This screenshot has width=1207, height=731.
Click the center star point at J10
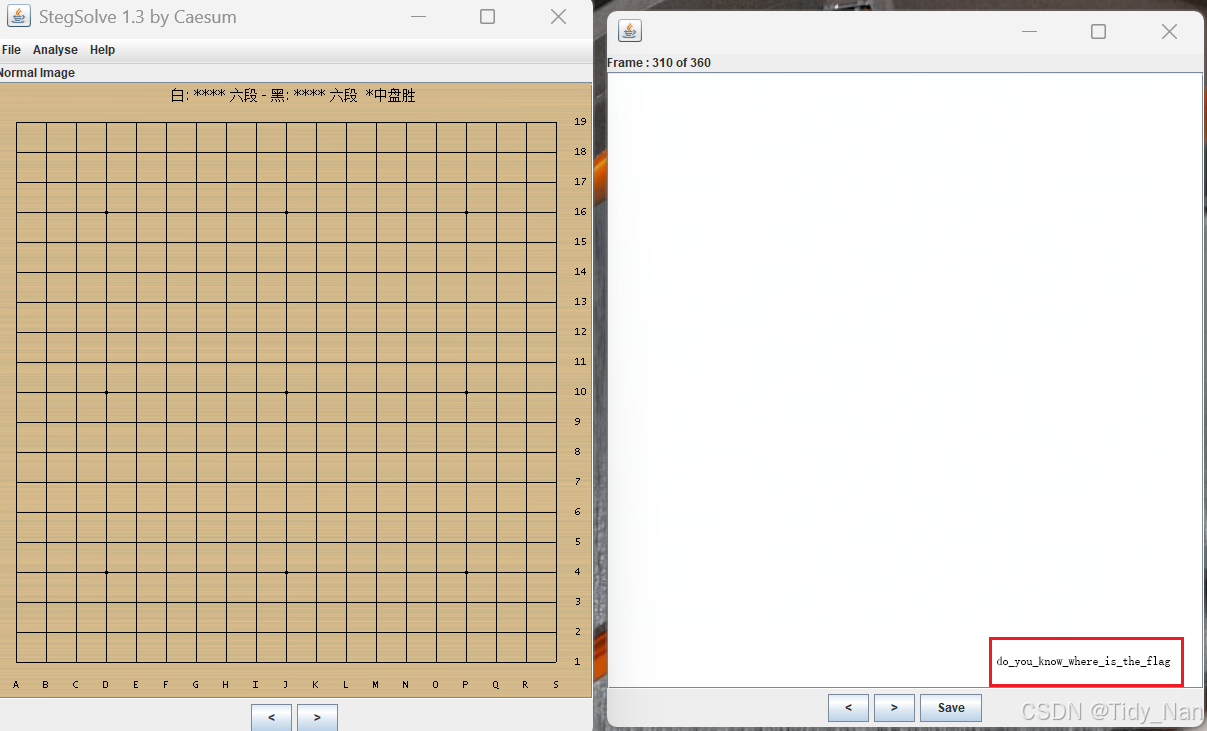point(286,392)
